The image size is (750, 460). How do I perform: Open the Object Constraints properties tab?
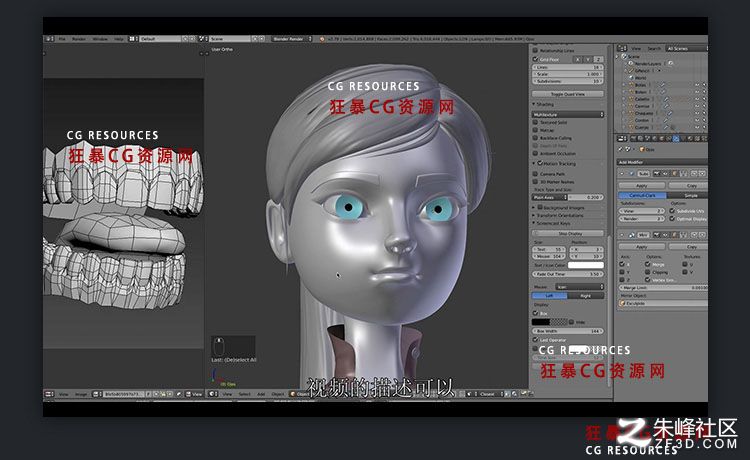[x=669, y=138]
